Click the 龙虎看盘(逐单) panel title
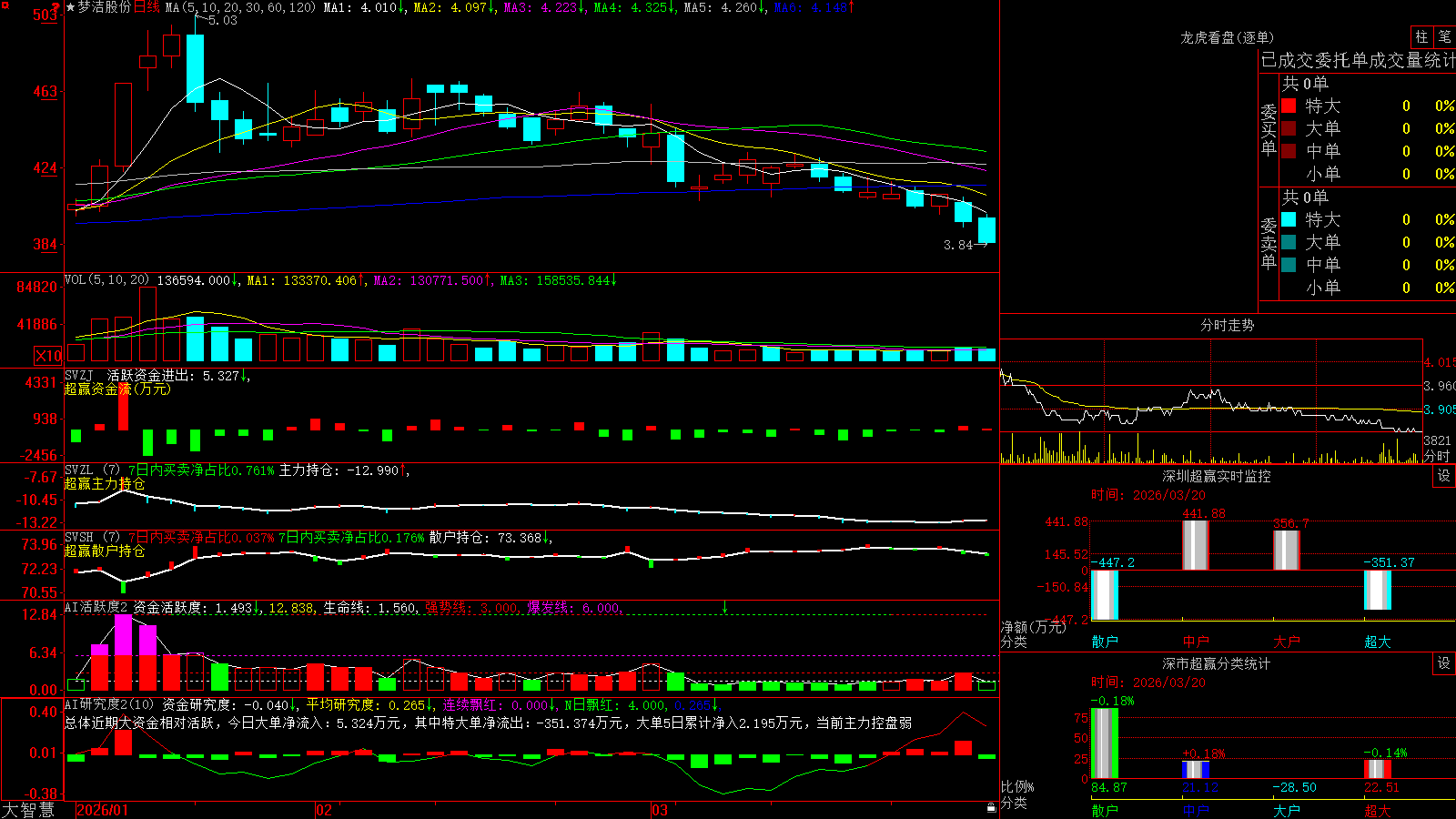The width and height of the screenshot is (1456, 819). 1227,37
